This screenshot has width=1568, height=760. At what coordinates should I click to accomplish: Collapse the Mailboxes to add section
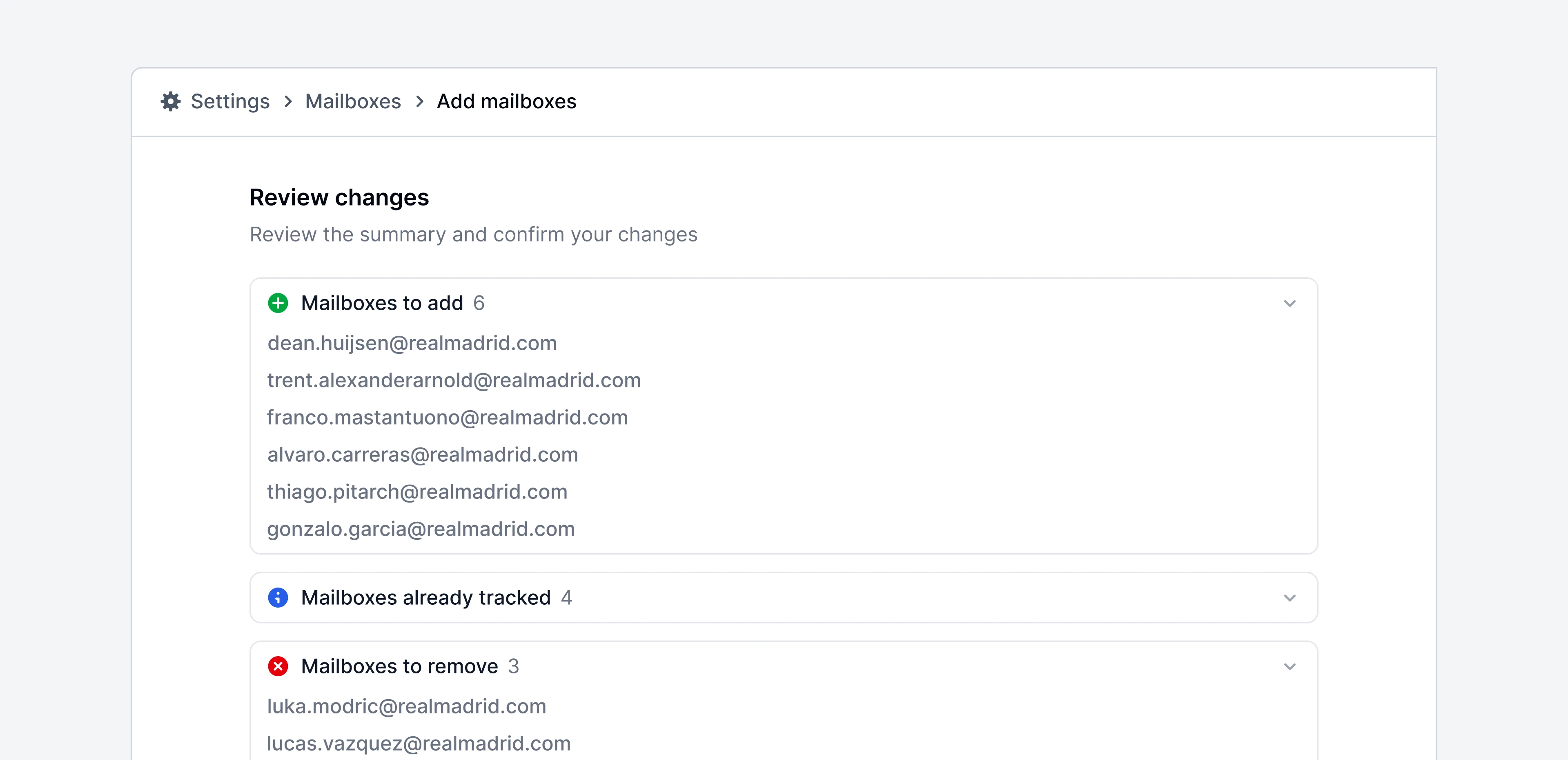1289,303
